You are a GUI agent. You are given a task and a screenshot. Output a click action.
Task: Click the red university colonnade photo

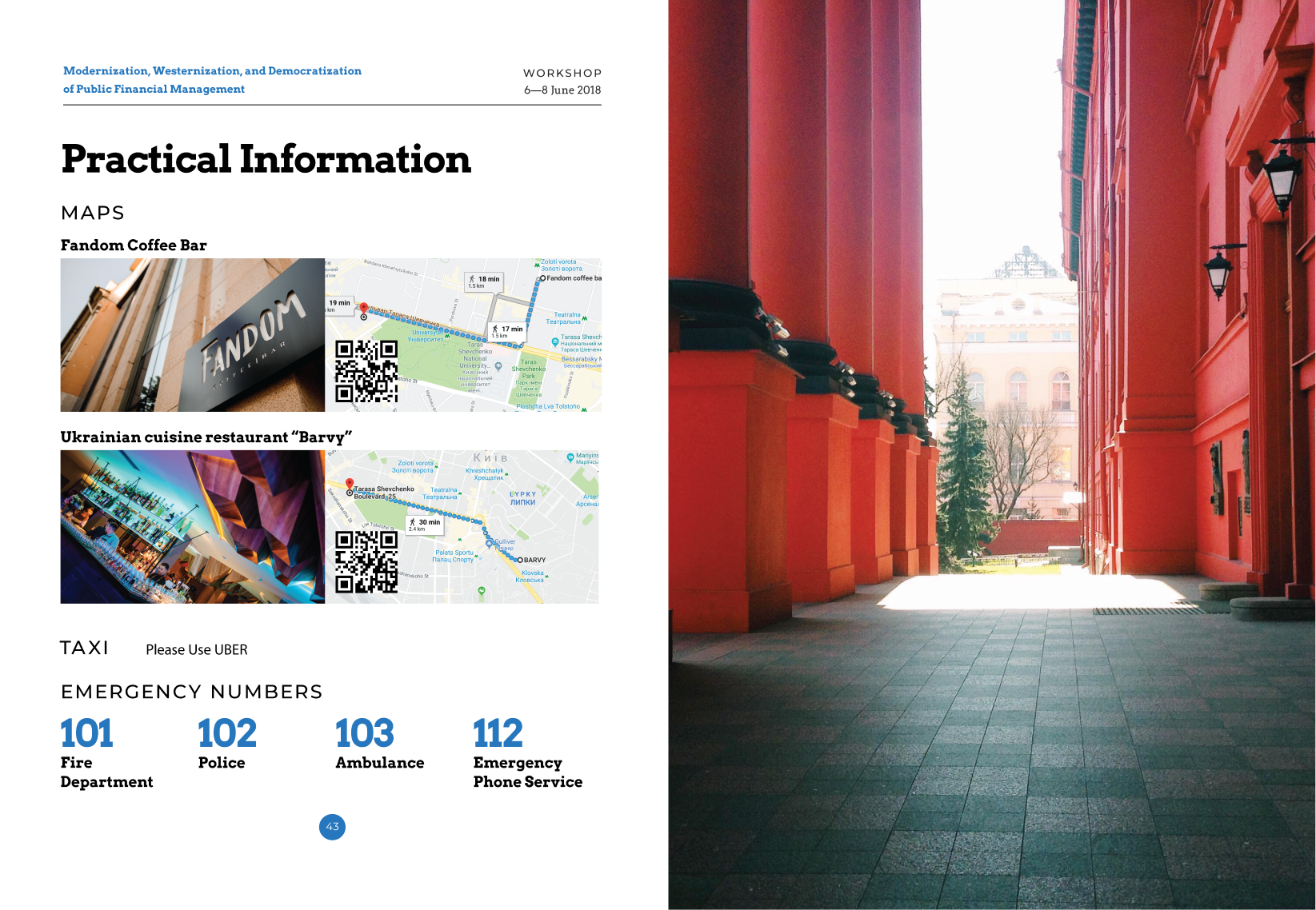pos(992,454)
